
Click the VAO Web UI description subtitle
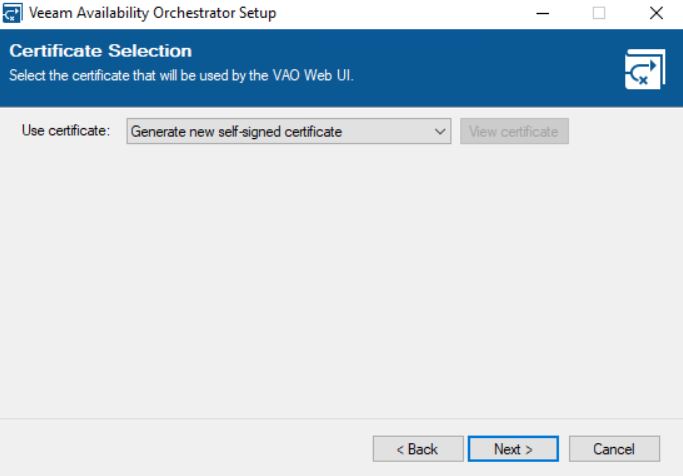181,75
